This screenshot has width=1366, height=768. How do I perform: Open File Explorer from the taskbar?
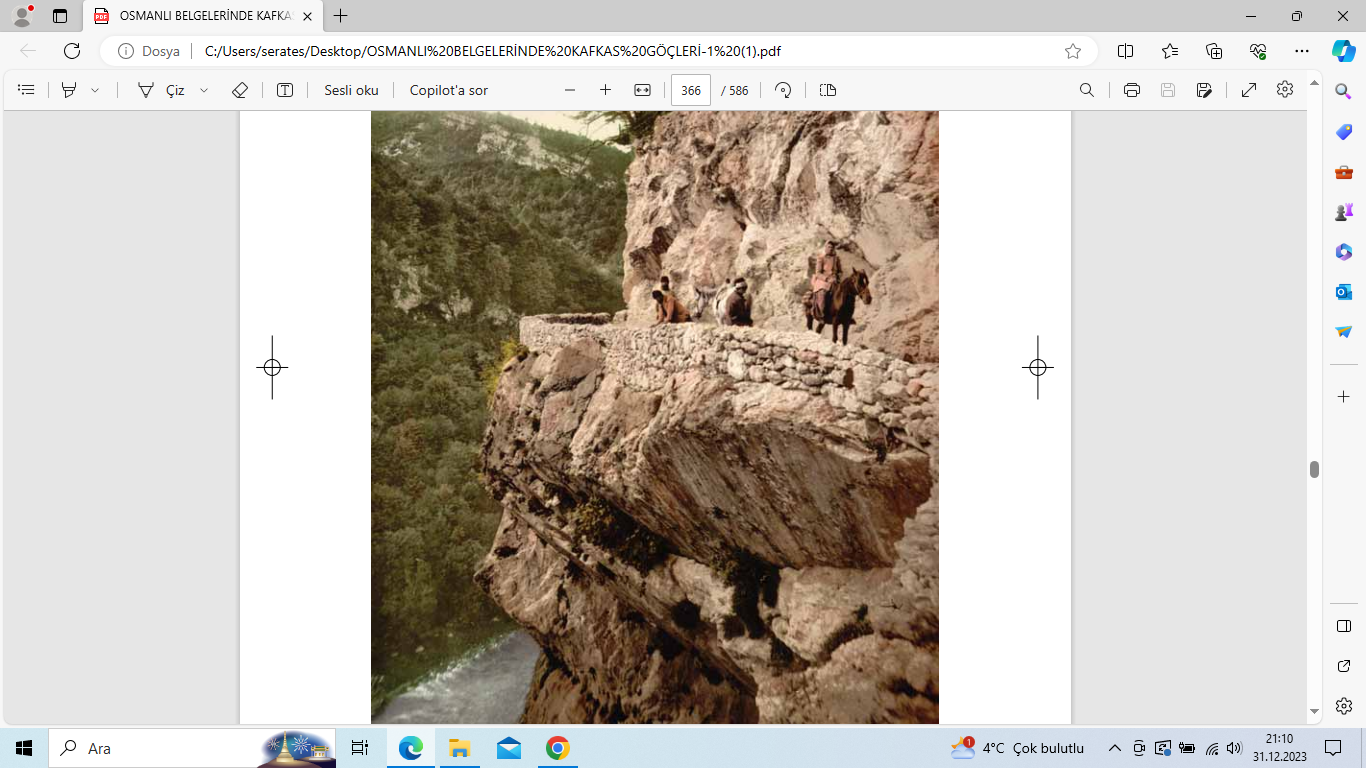click(459, 748)
